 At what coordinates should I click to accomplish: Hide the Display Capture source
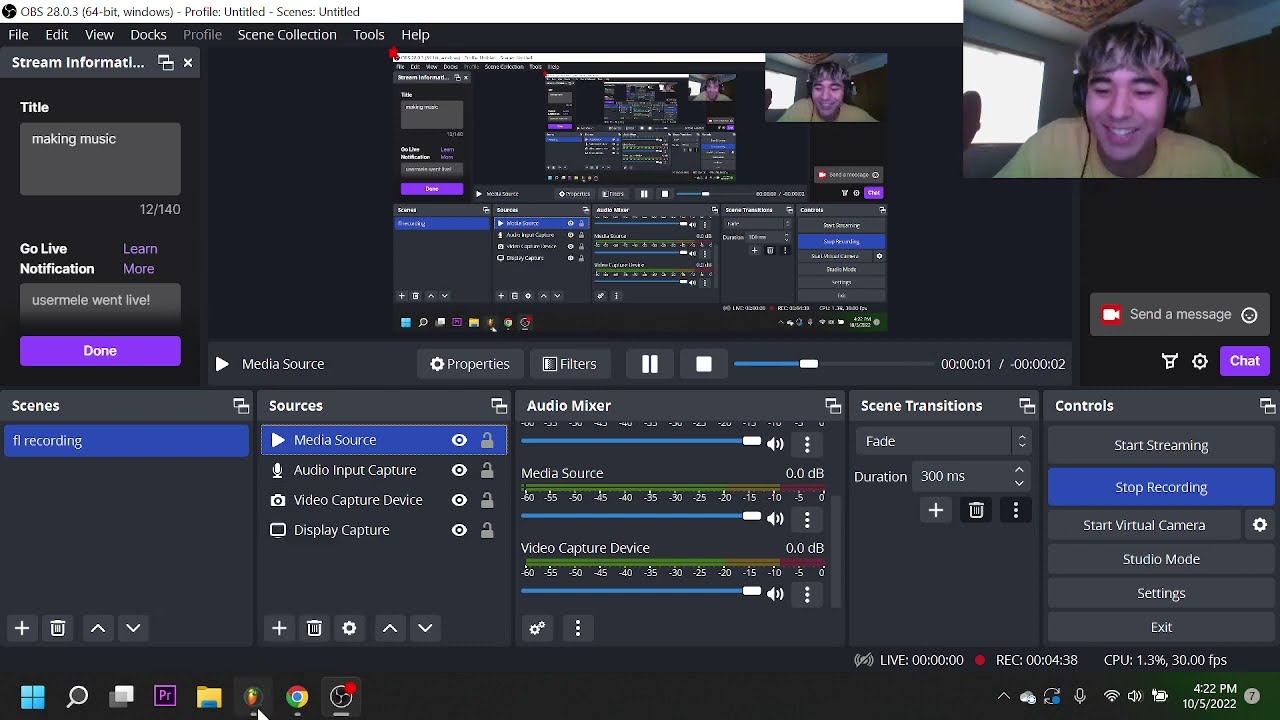[459, 530]
